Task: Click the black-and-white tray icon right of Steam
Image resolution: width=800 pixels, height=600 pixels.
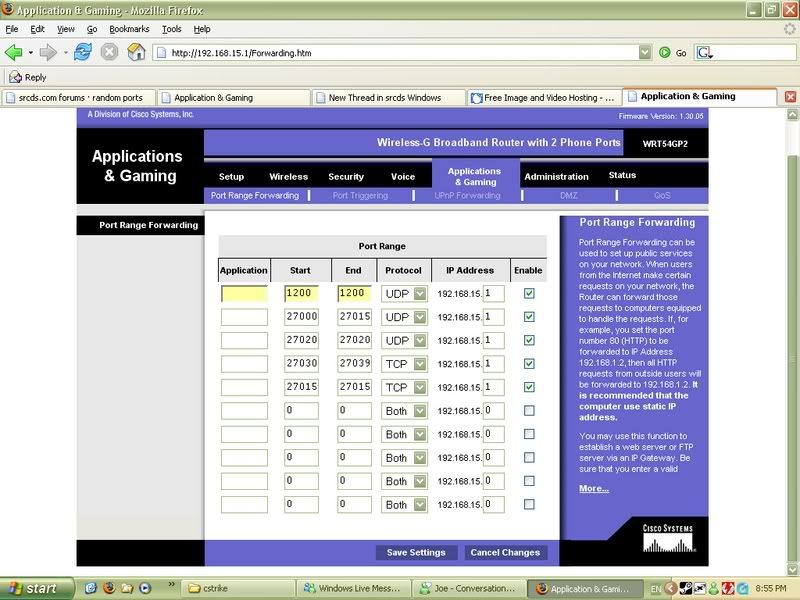Action: pos(700,589)
